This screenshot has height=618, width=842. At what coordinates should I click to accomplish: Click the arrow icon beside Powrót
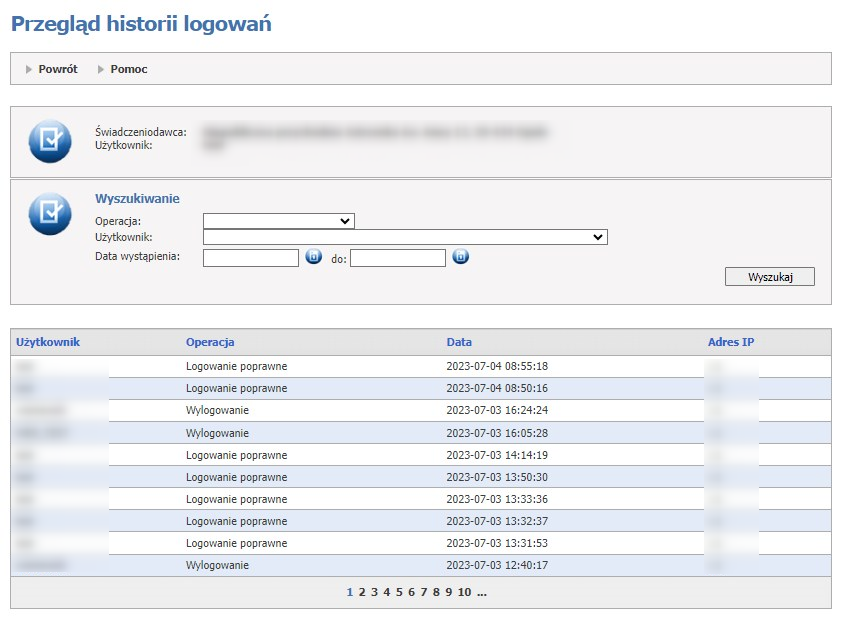29,69
